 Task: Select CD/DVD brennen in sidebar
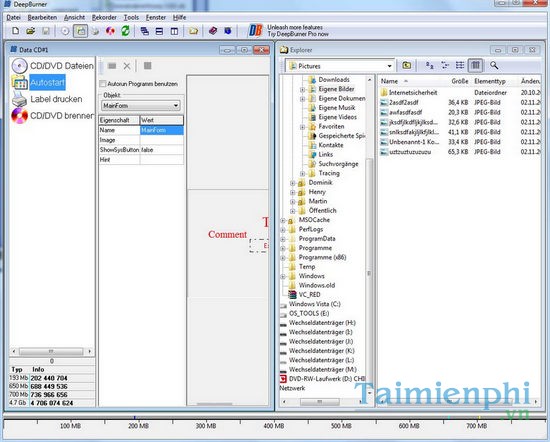(53, 116)
